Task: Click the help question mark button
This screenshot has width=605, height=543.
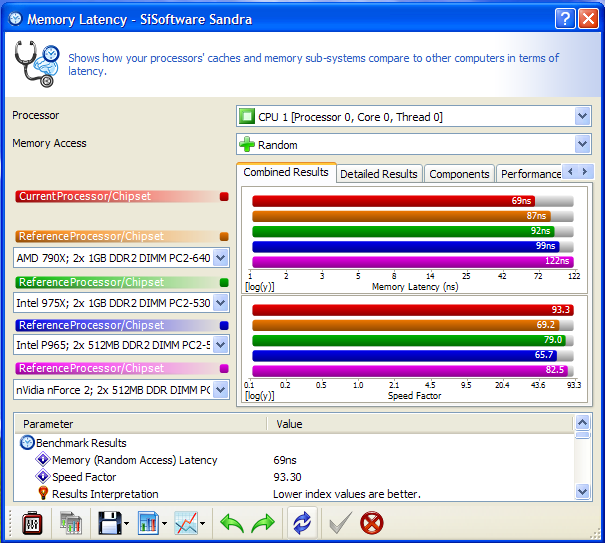Action: pos(565,19)
